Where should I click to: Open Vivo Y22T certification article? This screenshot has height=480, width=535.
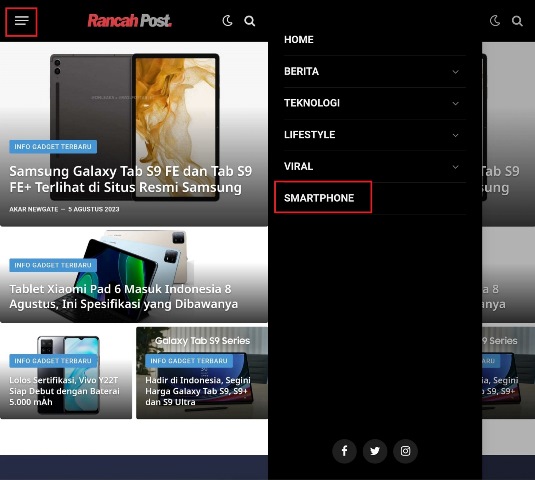click(x=64, y=391)
